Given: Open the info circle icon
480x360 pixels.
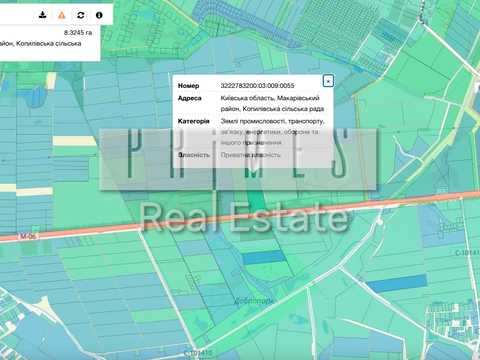Looking at the screenshot, I should coord(99,15).
